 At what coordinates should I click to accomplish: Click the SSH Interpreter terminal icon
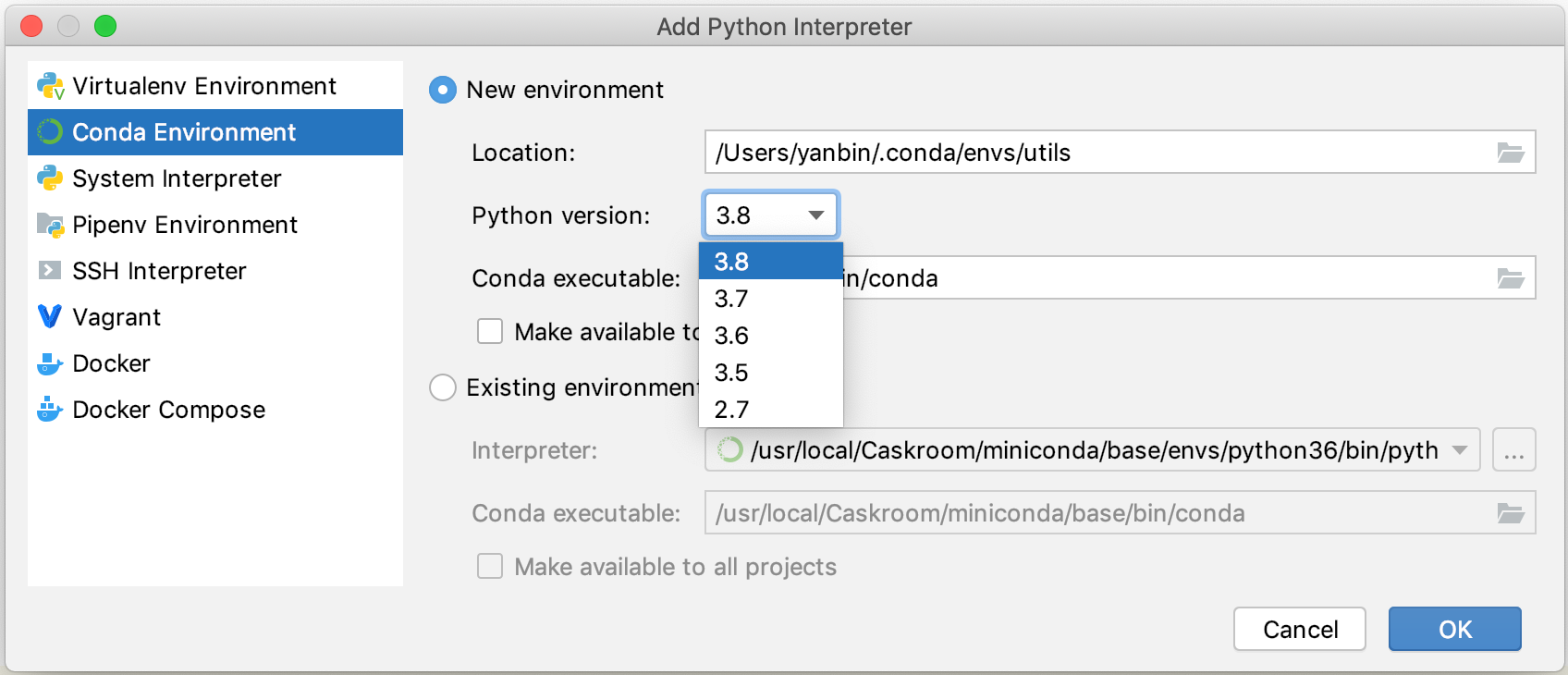coord(50,271)
